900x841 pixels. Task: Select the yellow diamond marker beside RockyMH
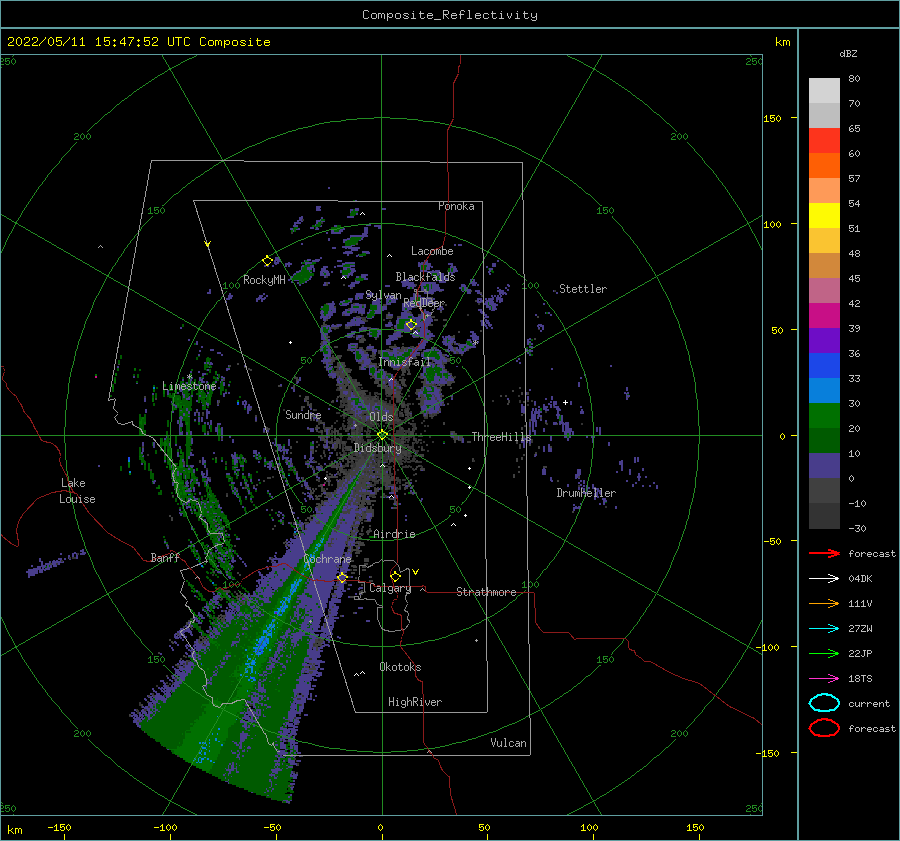(267, 261)
